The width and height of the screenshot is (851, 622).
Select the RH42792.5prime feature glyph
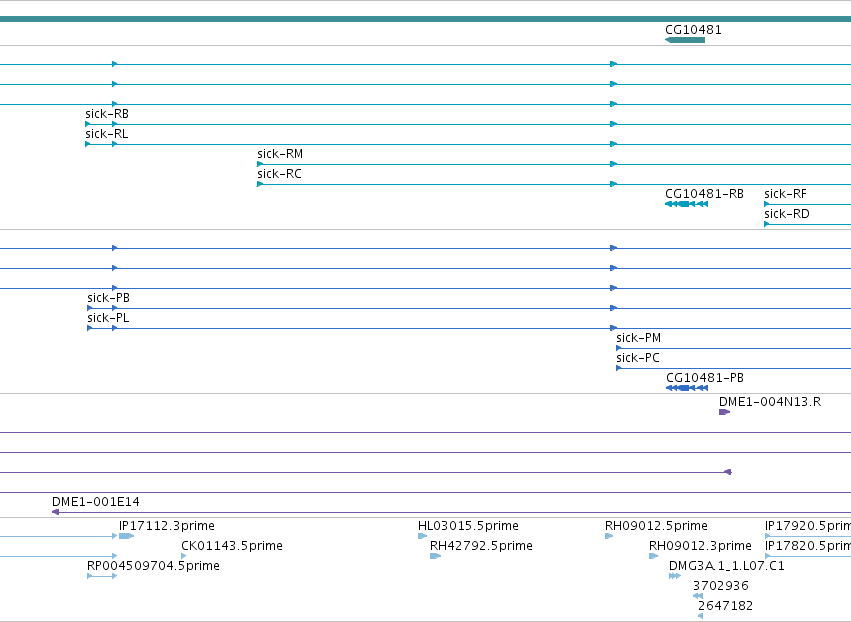click(x=435, y=556)
